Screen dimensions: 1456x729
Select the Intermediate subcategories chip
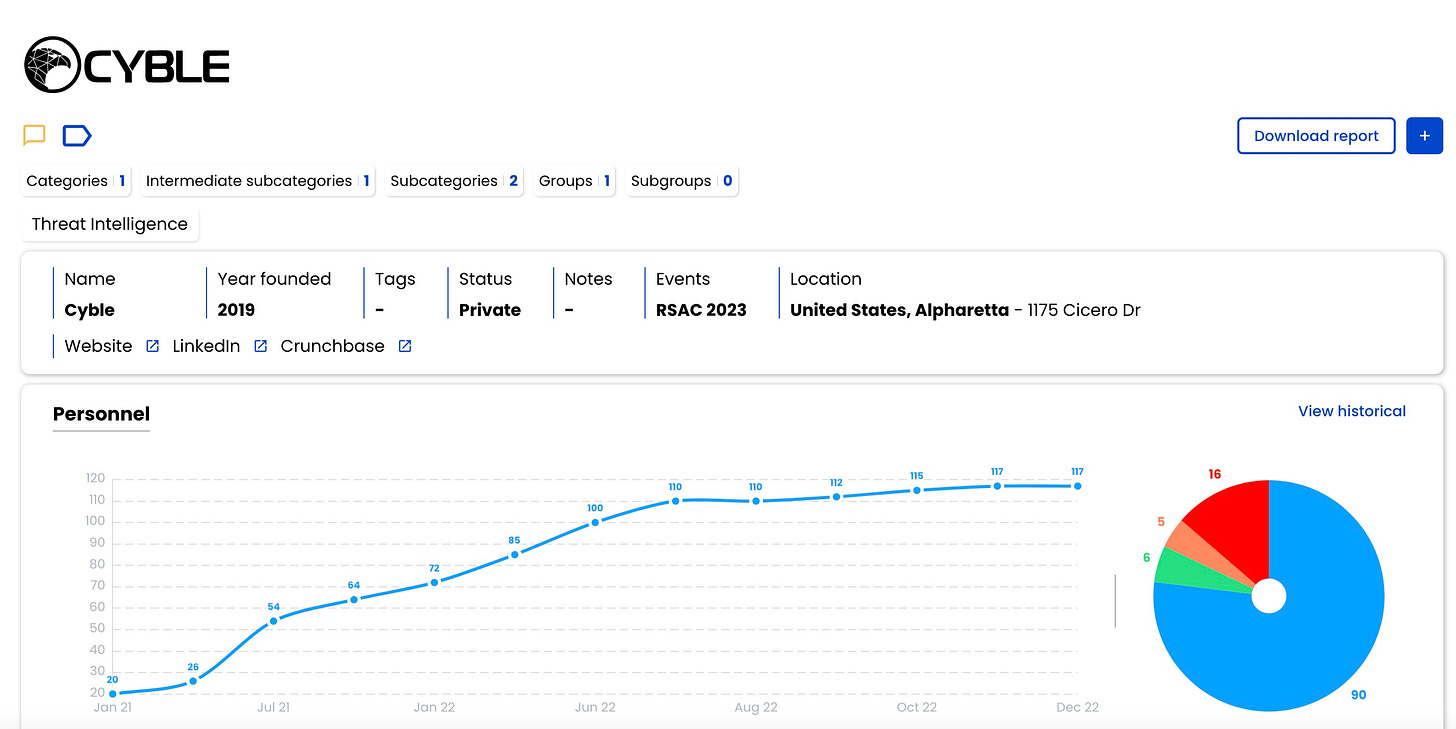(258, 181)
